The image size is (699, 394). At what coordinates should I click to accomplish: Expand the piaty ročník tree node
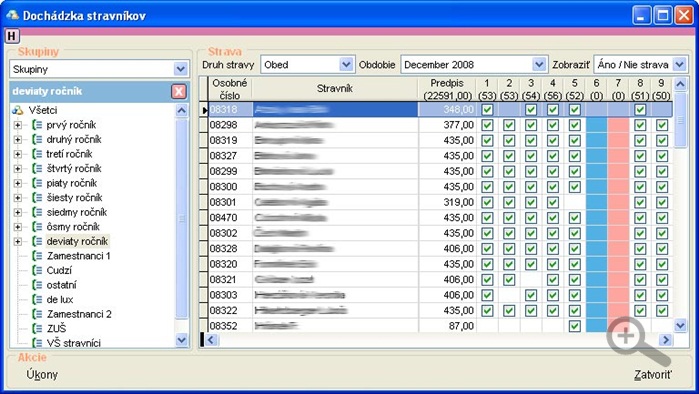point(17,183)
